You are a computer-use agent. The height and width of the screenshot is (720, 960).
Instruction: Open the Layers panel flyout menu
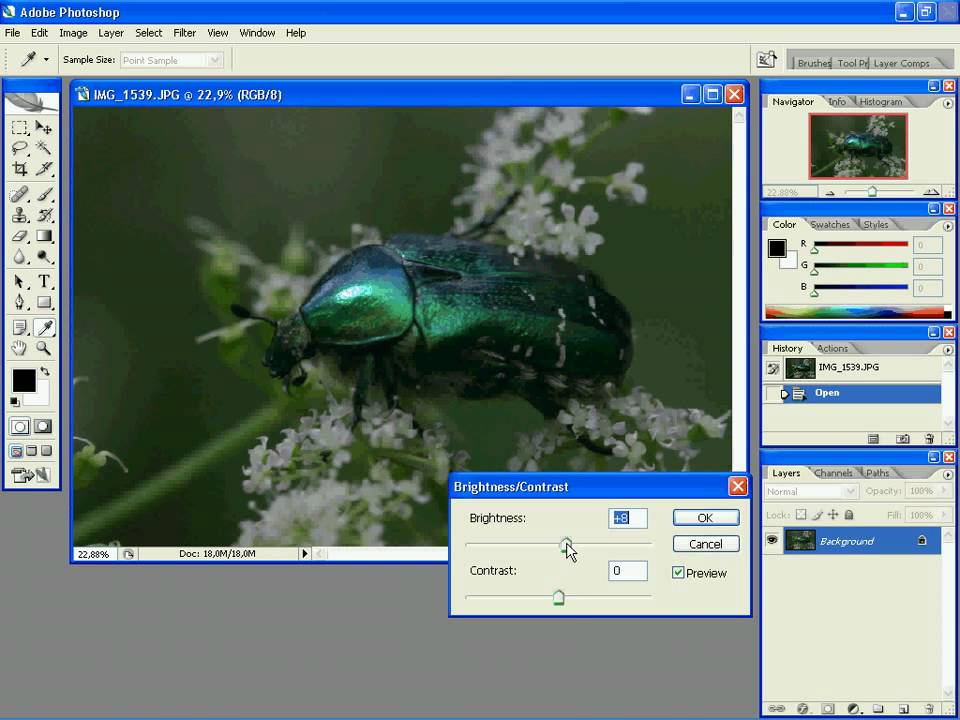pyautogui.click(x=948, y=473)
